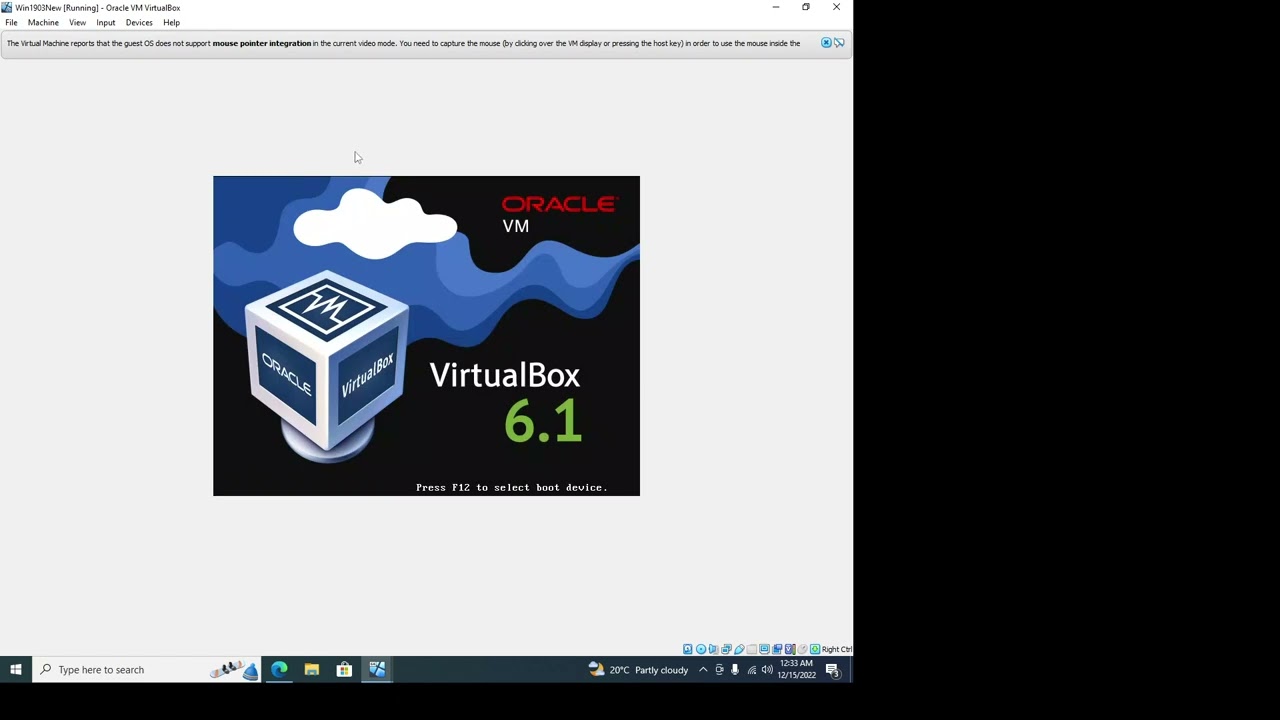Open the Help menu
This screenshot has width=1280, height=720.
click(x=171, y=23)
